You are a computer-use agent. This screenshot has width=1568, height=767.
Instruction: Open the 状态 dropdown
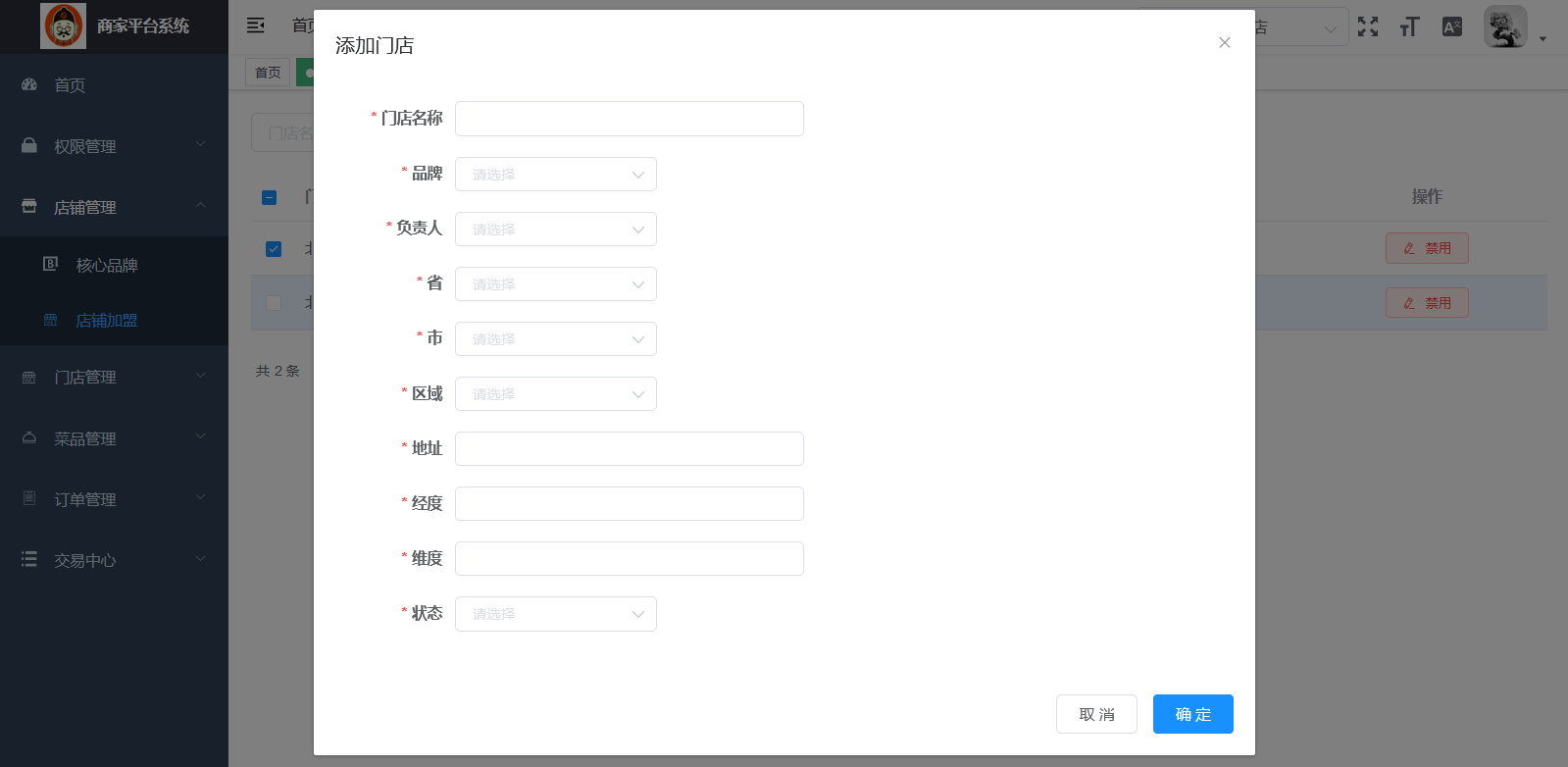[556, 614]
